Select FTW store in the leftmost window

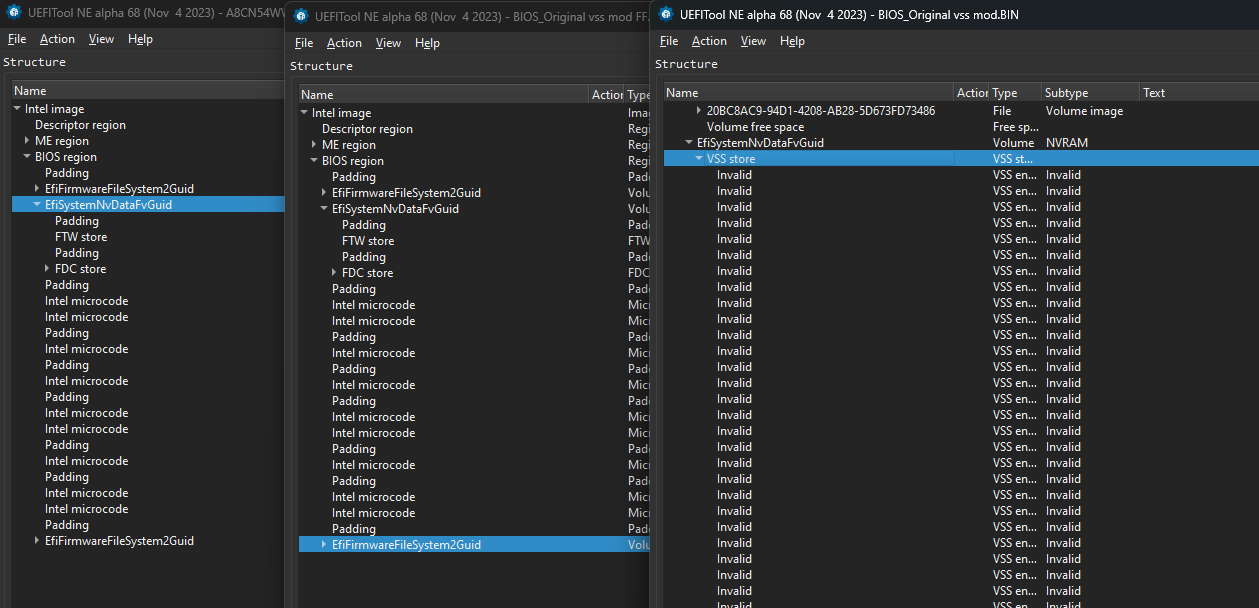tap(81, 237)
